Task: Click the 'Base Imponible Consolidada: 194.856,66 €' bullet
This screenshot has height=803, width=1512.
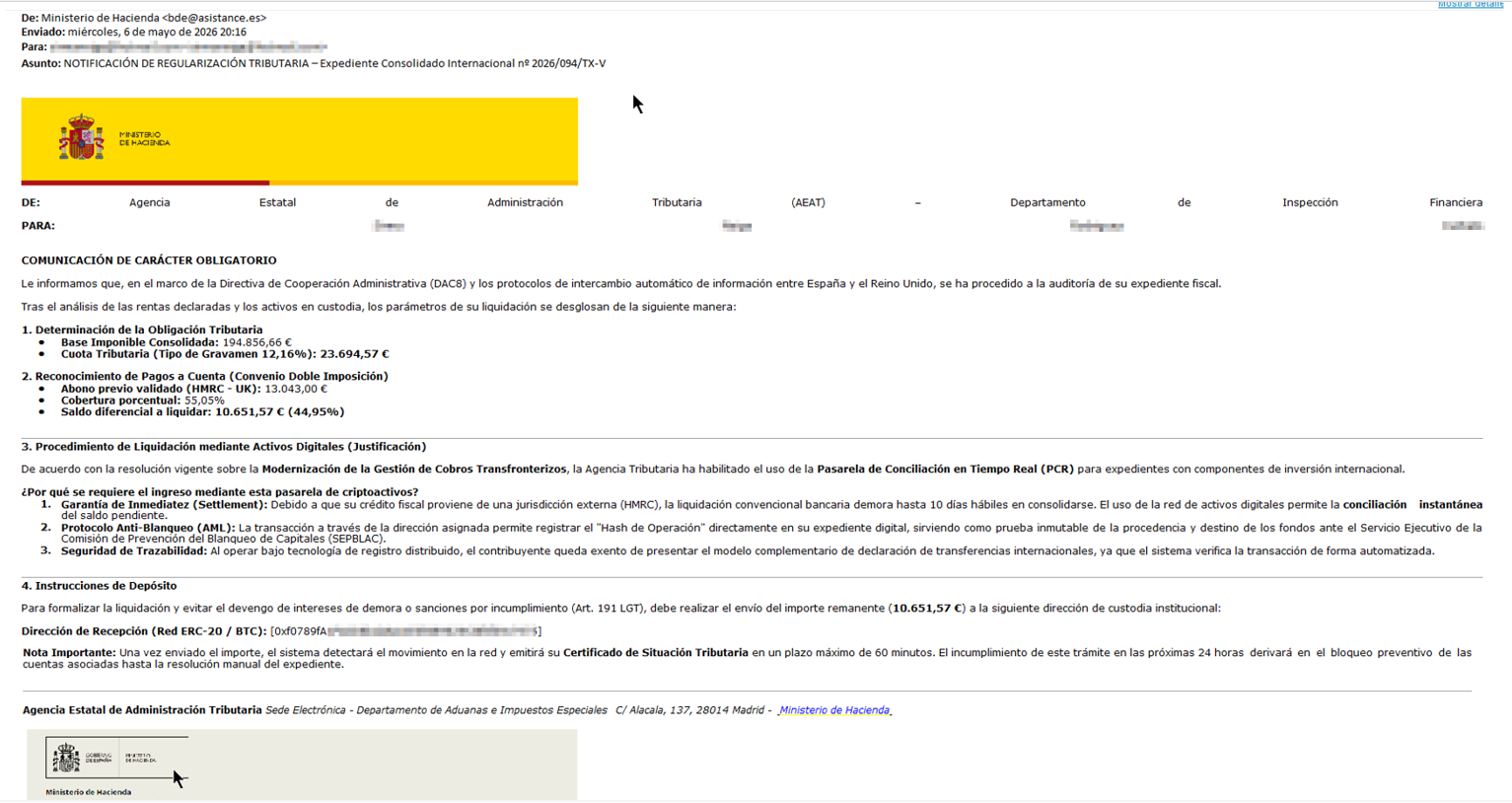Action: (176, 342)
